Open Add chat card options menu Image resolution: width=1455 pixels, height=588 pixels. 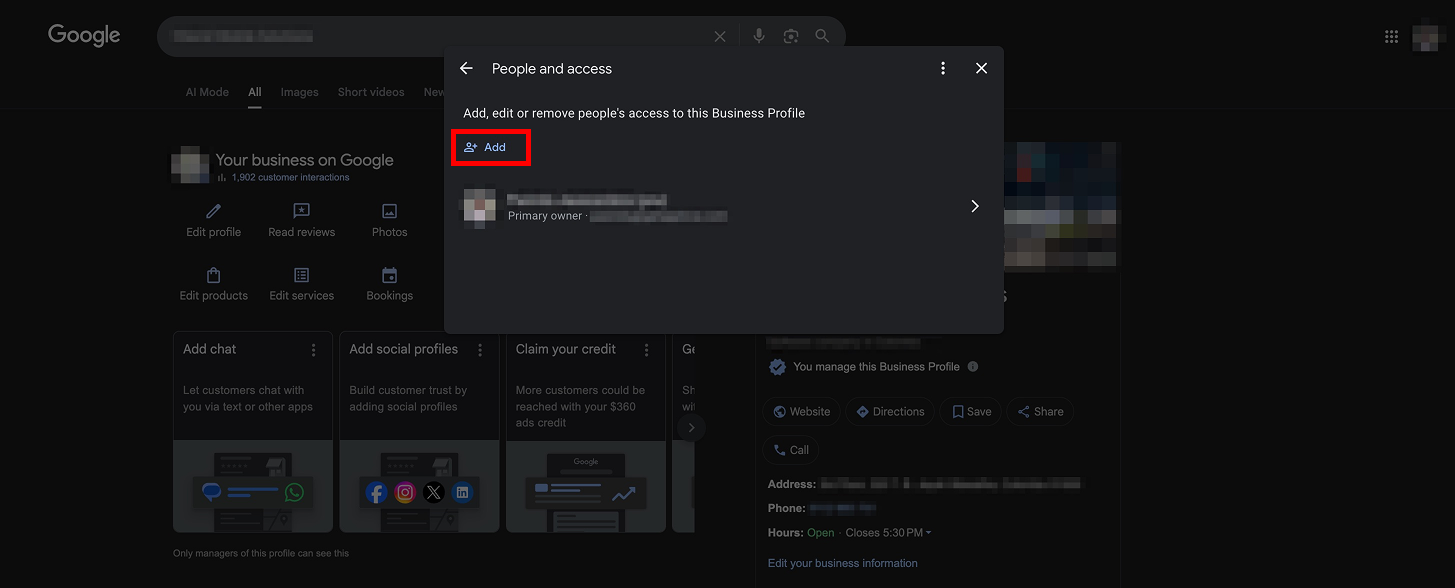pos(314,350)
